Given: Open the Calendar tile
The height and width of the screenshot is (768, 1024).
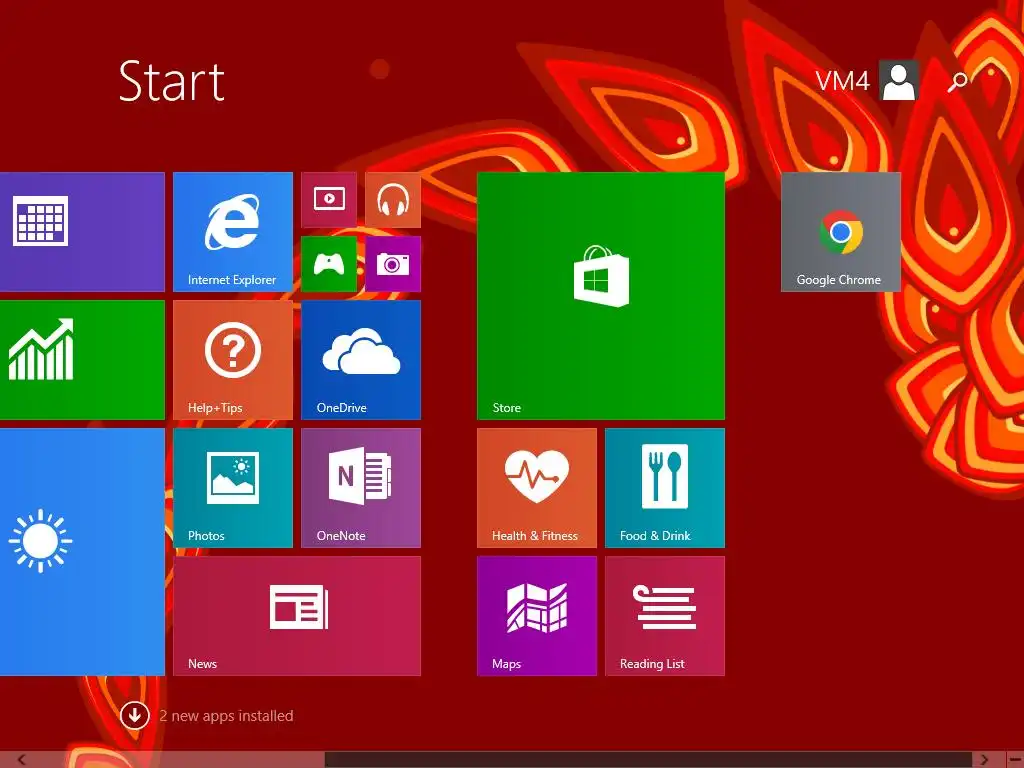Looking at the screenshot, I should click(x=82, y=232).
